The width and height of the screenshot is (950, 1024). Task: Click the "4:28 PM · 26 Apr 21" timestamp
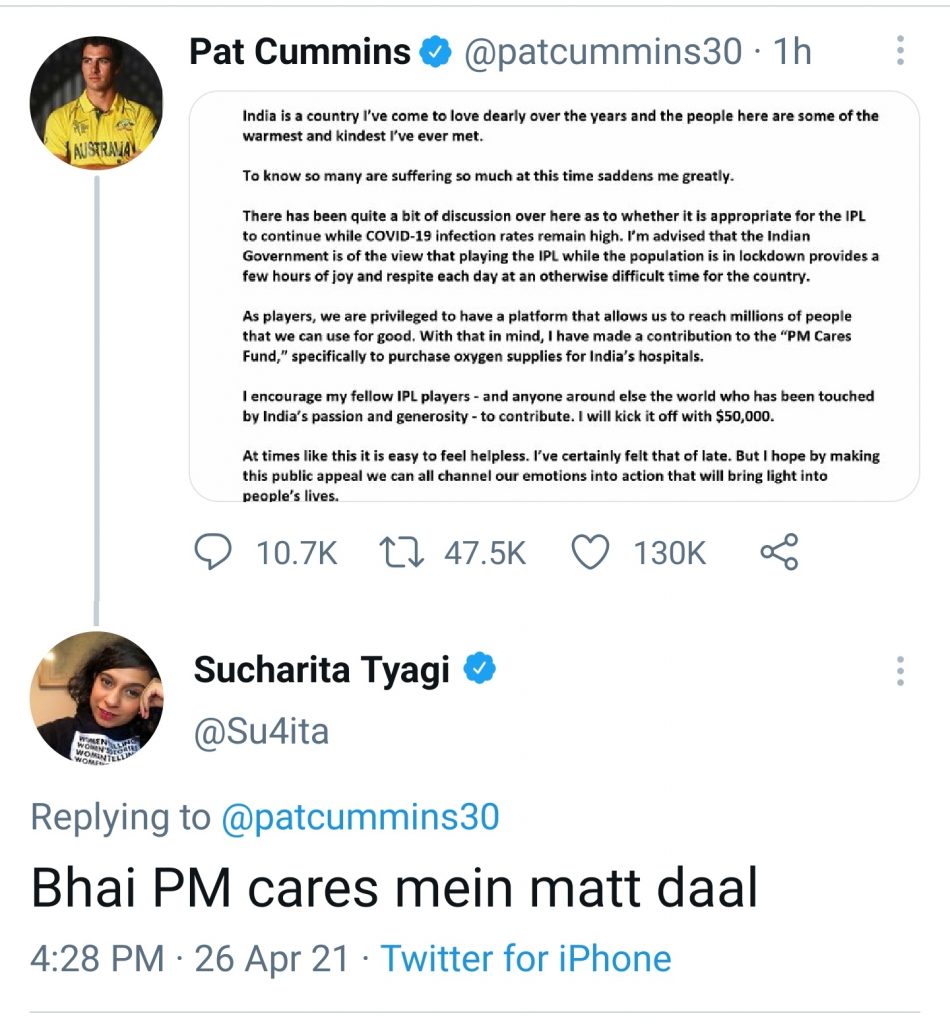[x=190, y=958]
